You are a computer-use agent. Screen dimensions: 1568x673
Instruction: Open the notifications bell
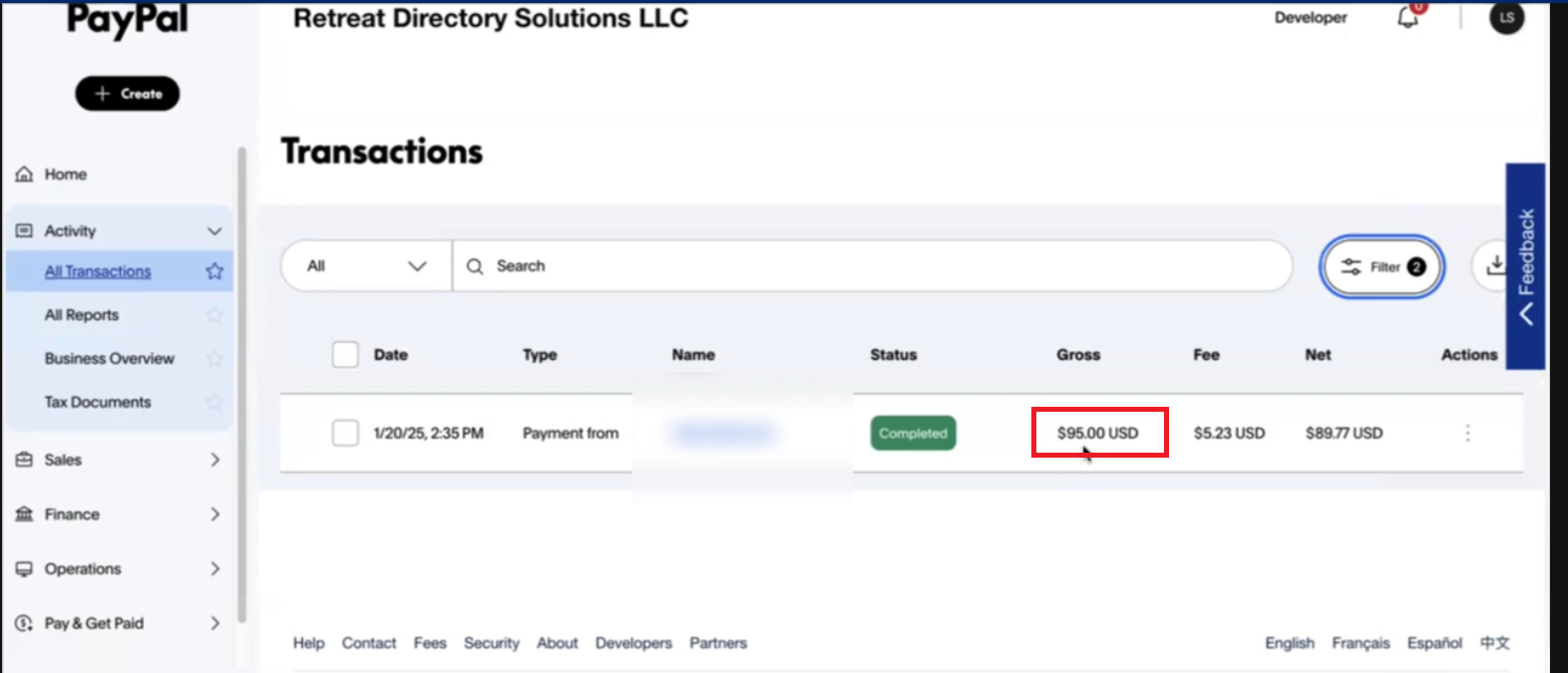pos(1407,17)
